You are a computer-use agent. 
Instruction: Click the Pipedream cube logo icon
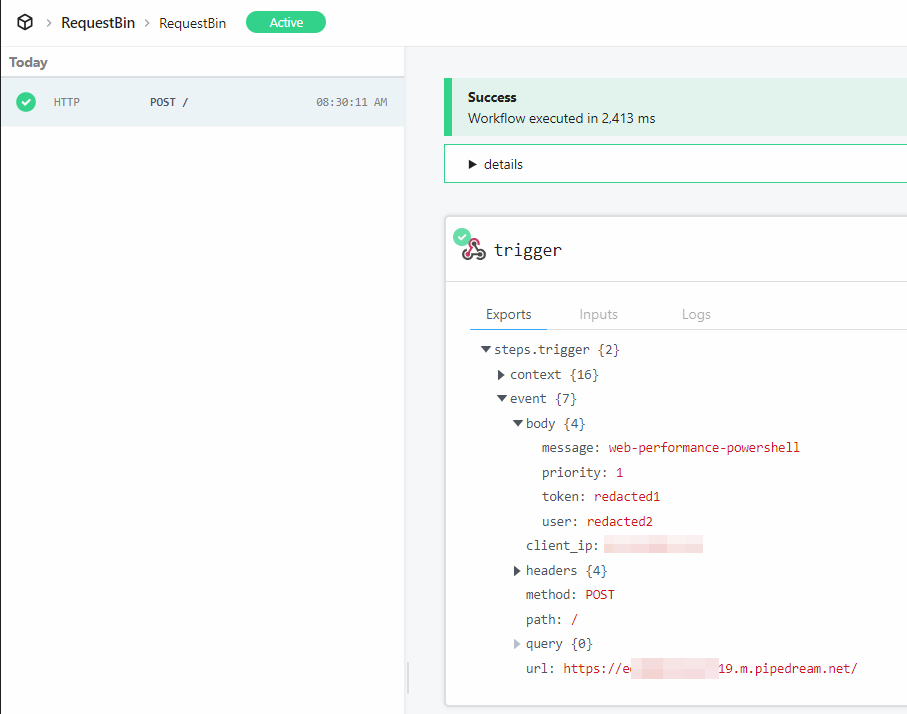coord(25,23)
